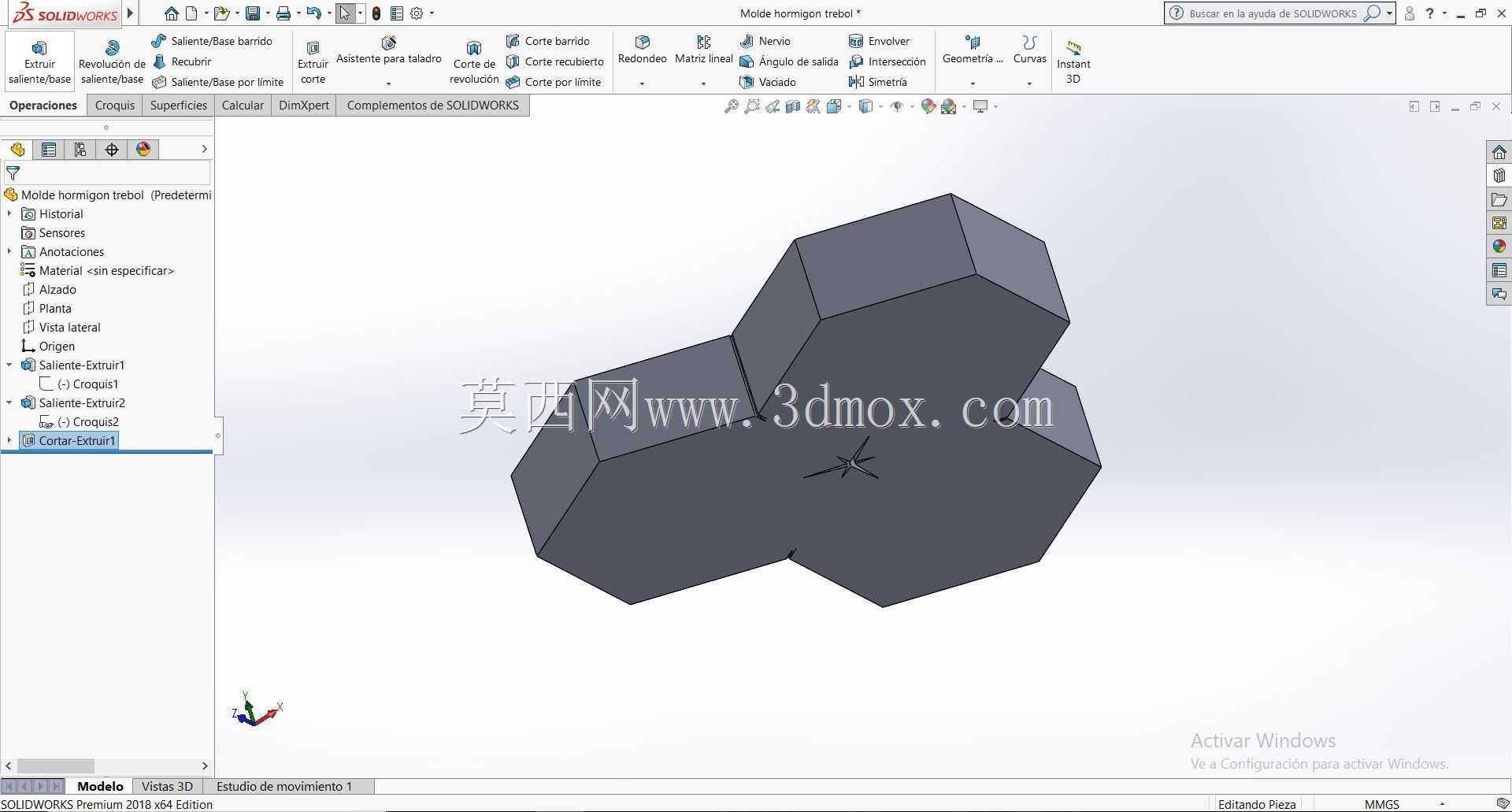
Task: Click the Corte por límite button
Action: 554,82
